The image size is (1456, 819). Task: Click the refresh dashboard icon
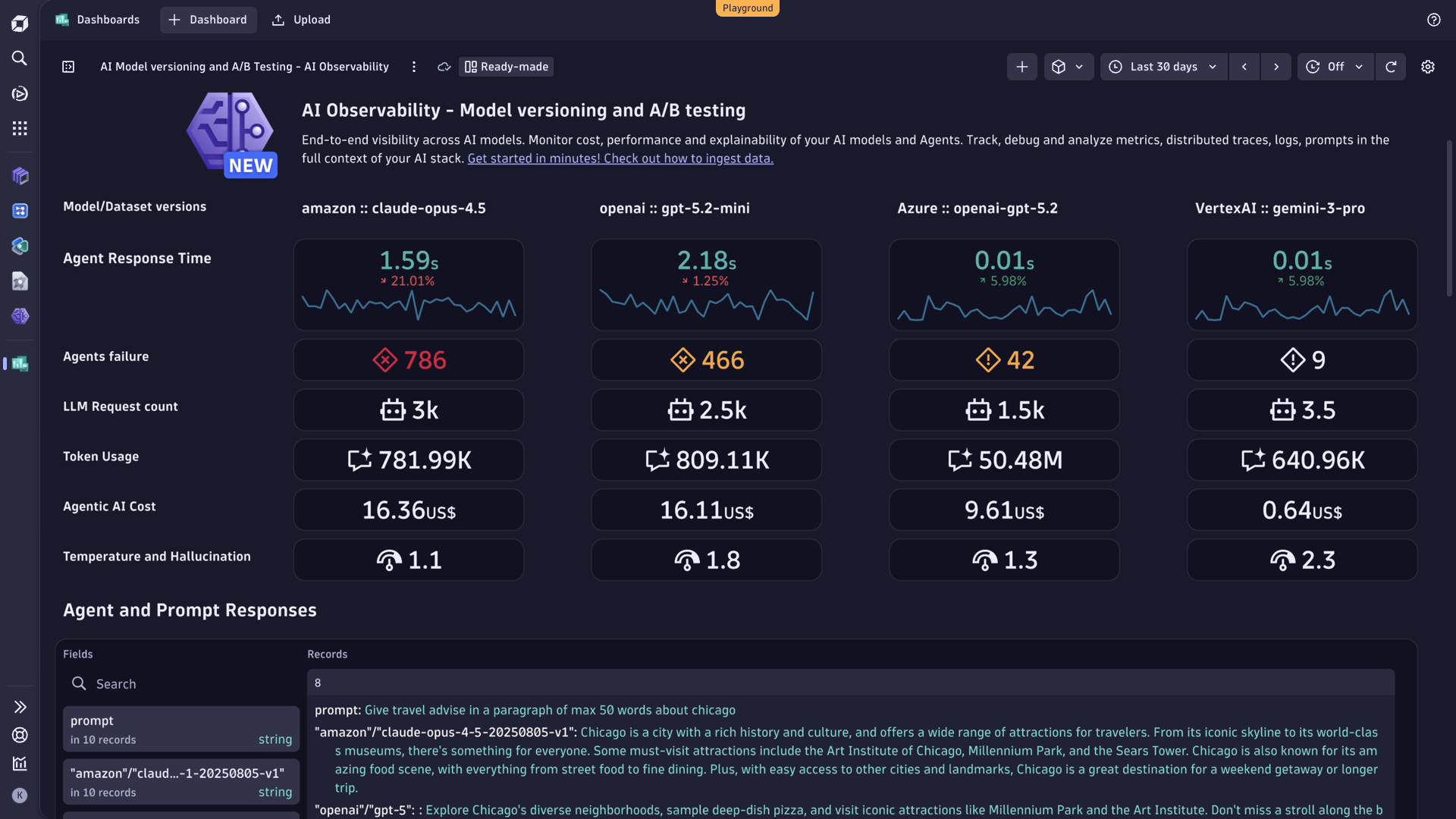coord(1391,67)
